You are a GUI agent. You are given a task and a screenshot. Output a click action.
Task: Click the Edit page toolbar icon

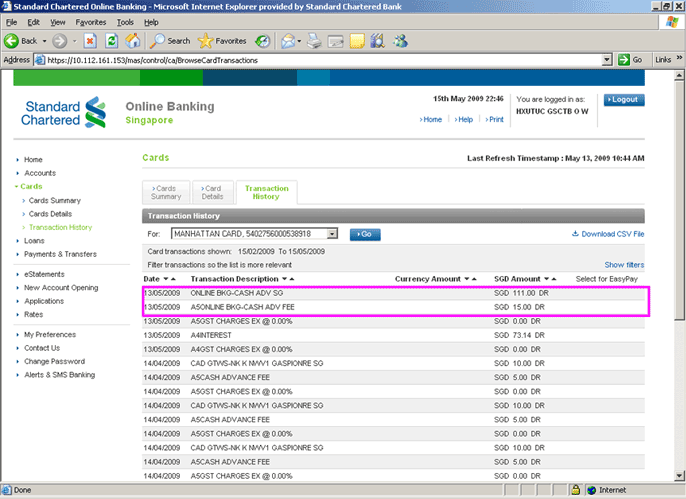point(336,41)
